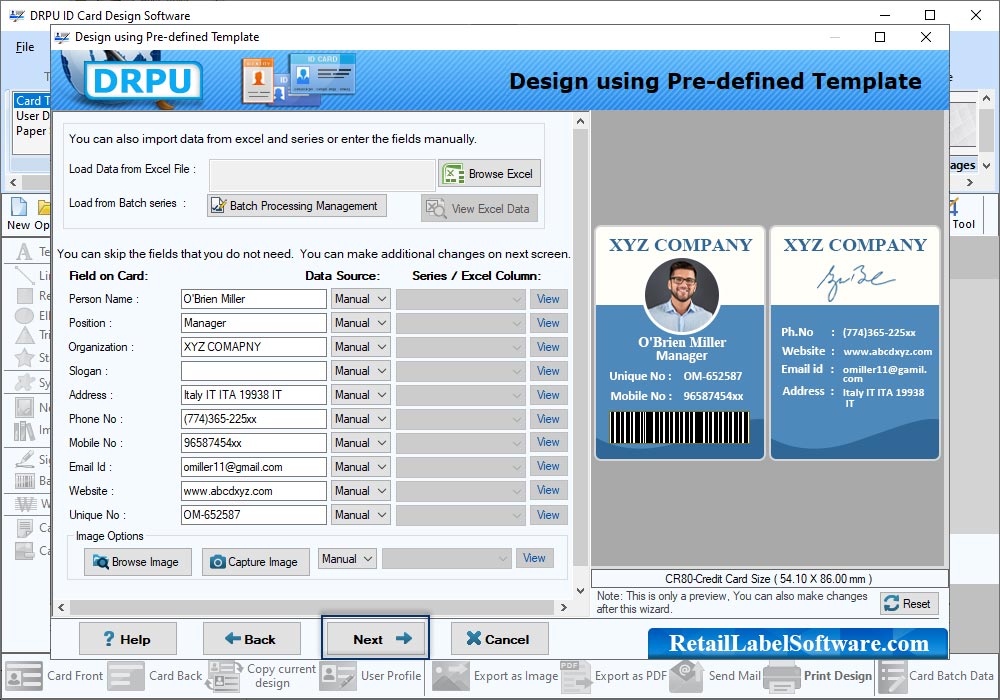Open User Profile in the bottom toolbar

371,676
